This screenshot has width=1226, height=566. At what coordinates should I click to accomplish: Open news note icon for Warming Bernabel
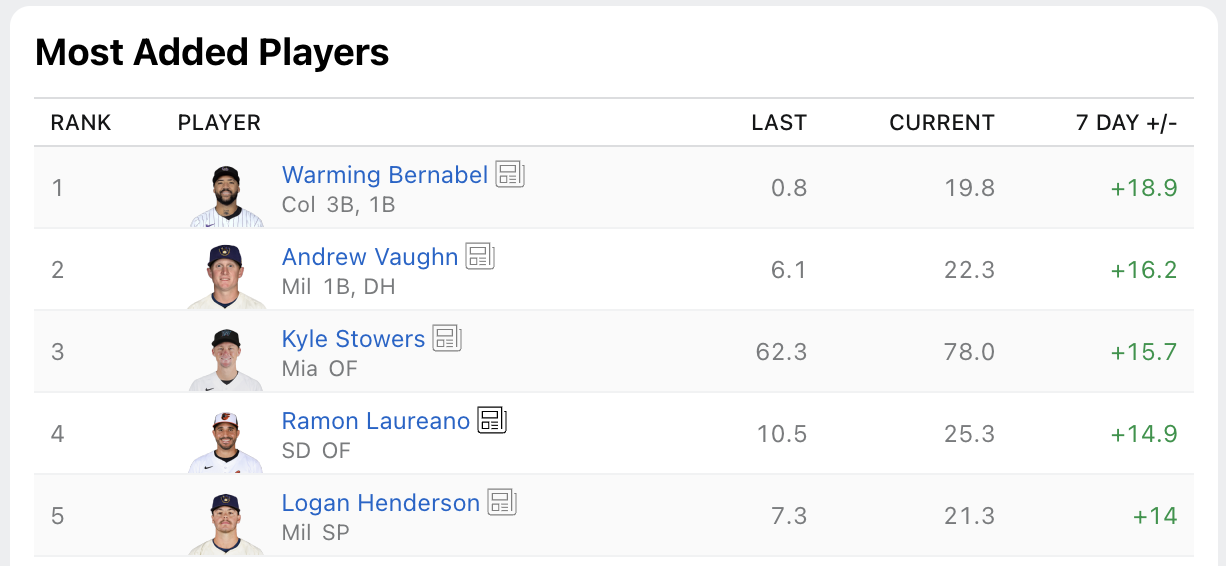510,175
